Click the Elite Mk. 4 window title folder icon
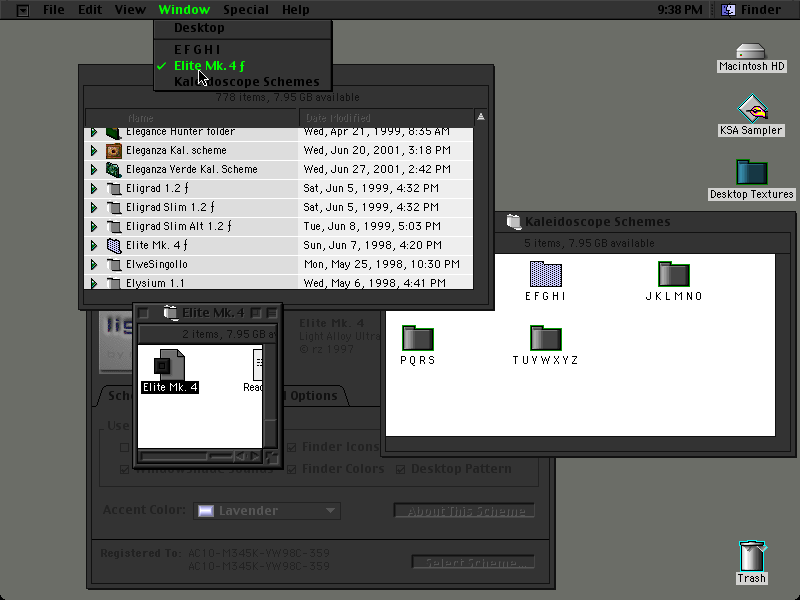 170,312
